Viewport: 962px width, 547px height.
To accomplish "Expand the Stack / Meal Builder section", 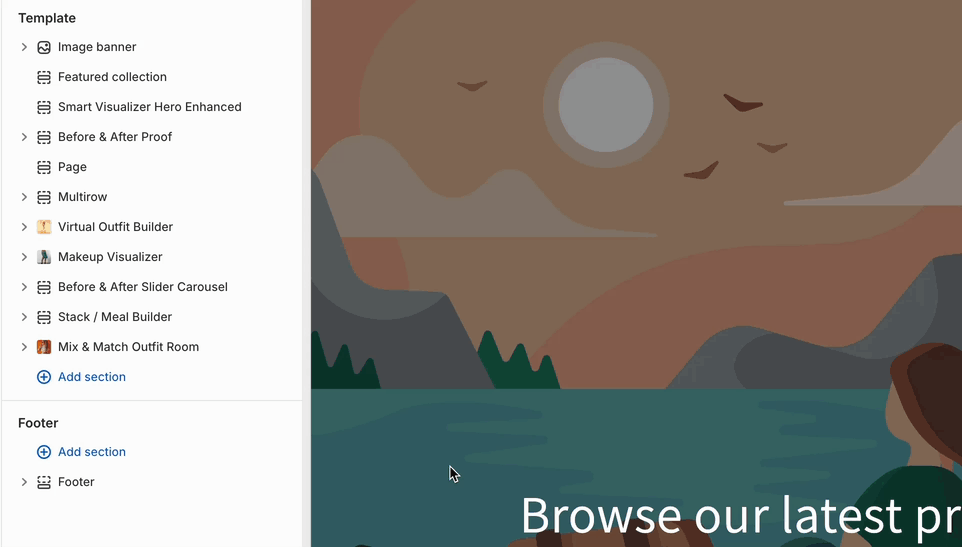I will click(x=24, y=317).
